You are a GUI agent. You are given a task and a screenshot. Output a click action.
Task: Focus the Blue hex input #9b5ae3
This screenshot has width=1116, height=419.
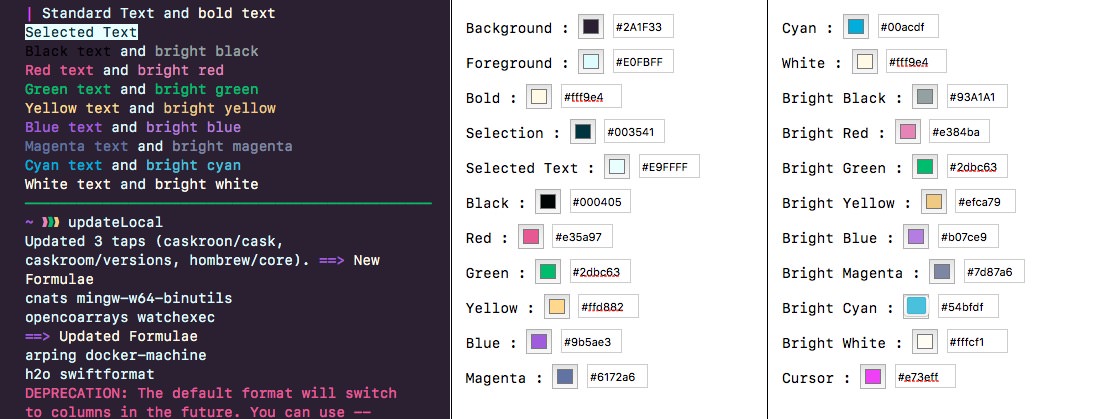592,342
